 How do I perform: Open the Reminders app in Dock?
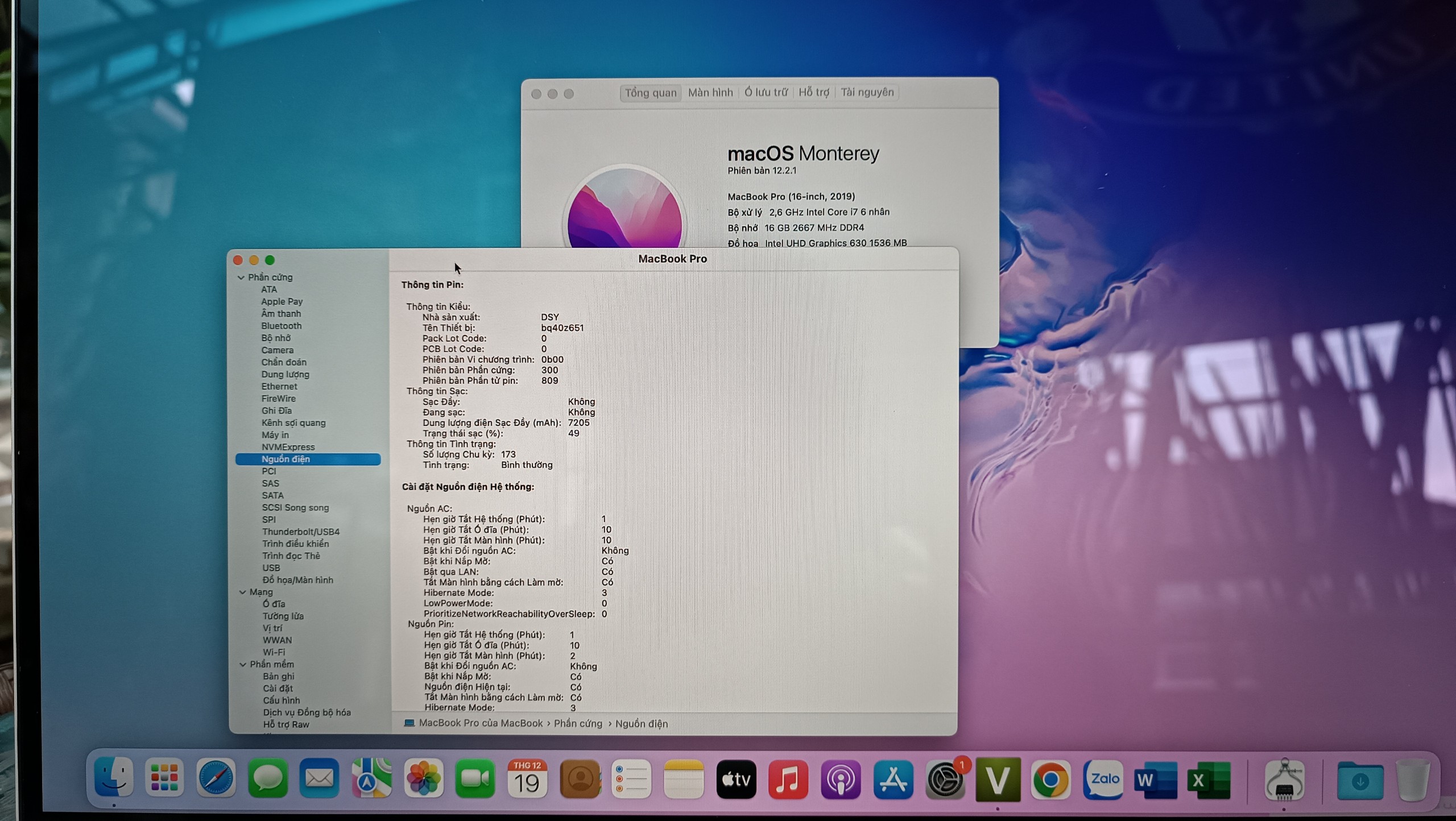coord(631,778)
